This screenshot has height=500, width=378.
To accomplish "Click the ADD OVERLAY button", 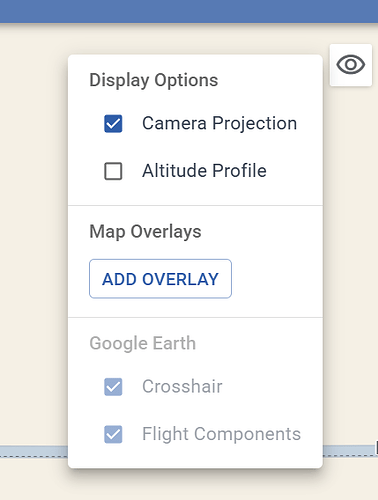I will pyautogui.click(x=160, y=279).
